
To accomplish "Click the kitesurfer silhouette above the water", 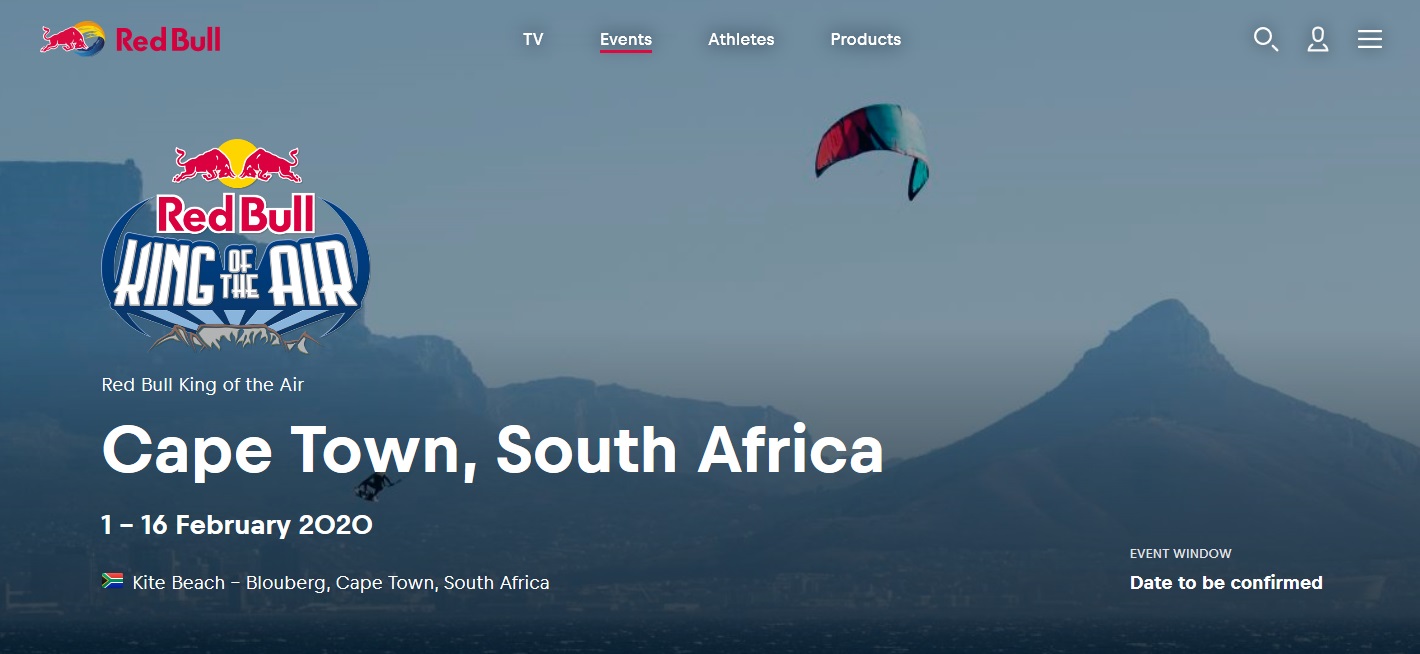I will (x=372, y=486).
